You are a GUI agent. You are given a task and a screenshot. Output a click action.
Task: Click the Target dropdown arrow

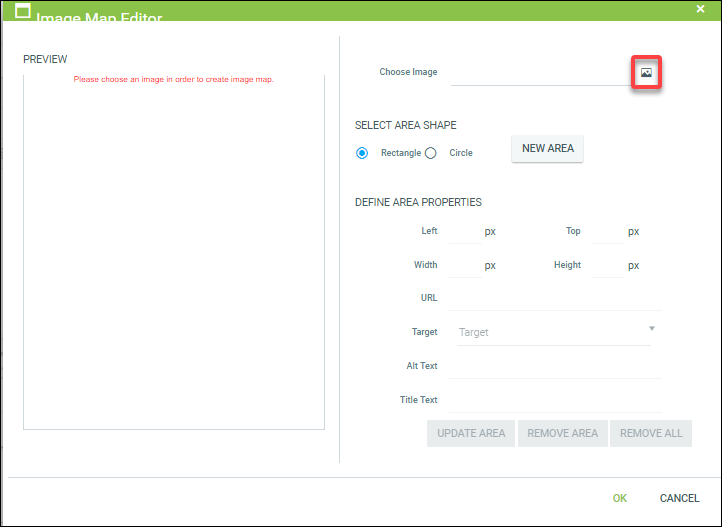click(651, 329)
